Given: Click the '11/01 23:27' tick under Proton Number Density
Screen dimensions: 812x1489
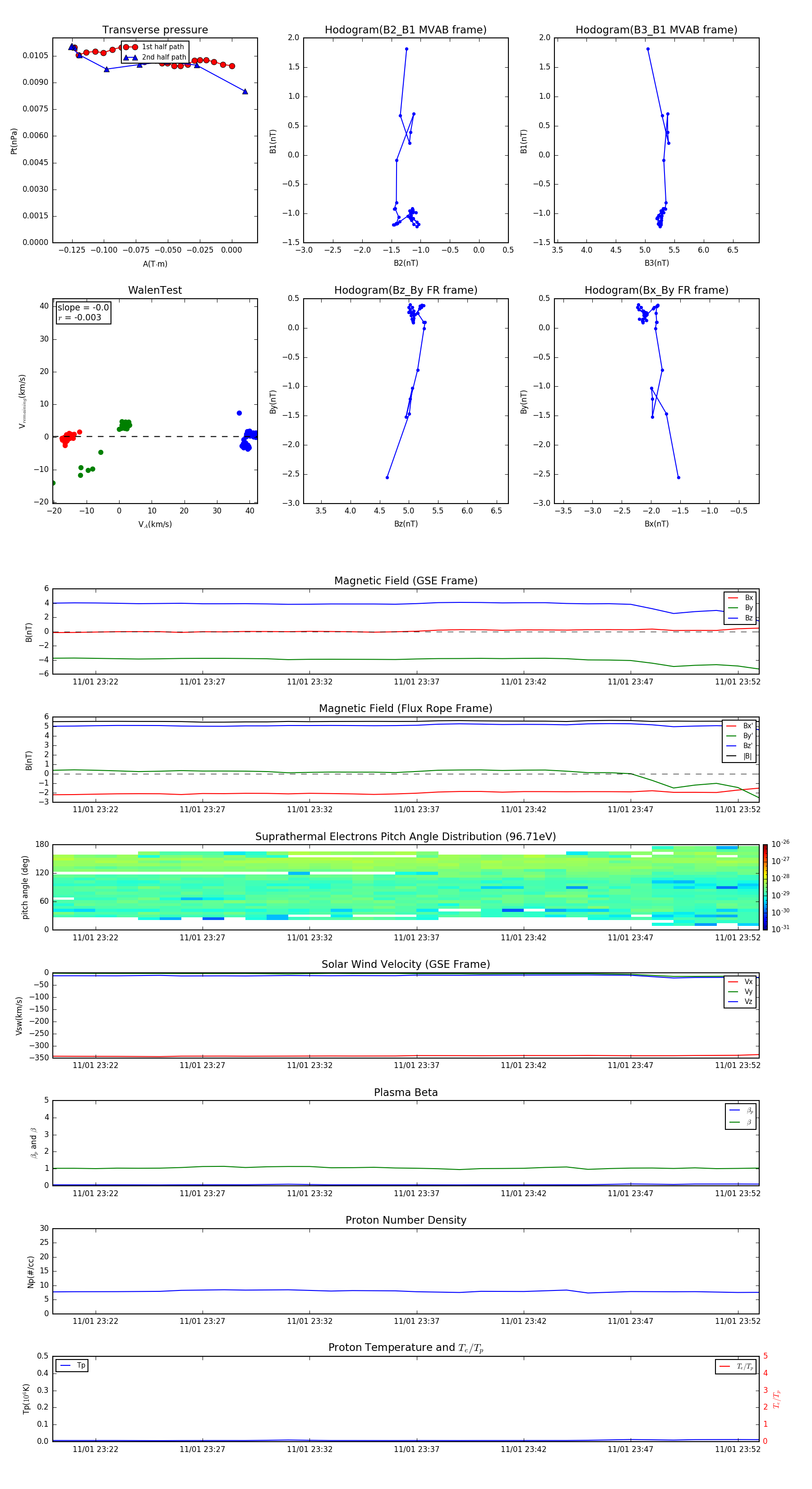Looking at the screenshot, I should click(x=202, y=1321).
